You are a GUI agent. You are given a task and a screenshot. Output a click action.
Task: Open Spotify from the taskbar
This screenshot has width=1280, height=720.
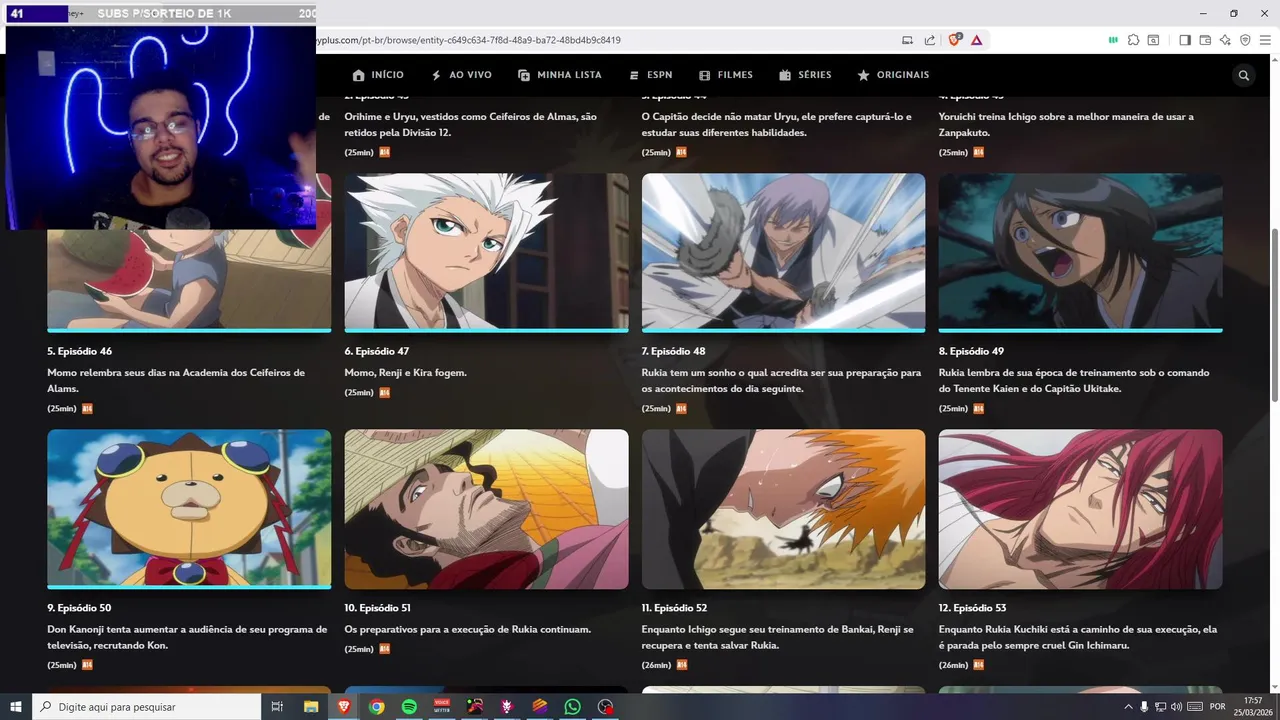coord(409,707)
